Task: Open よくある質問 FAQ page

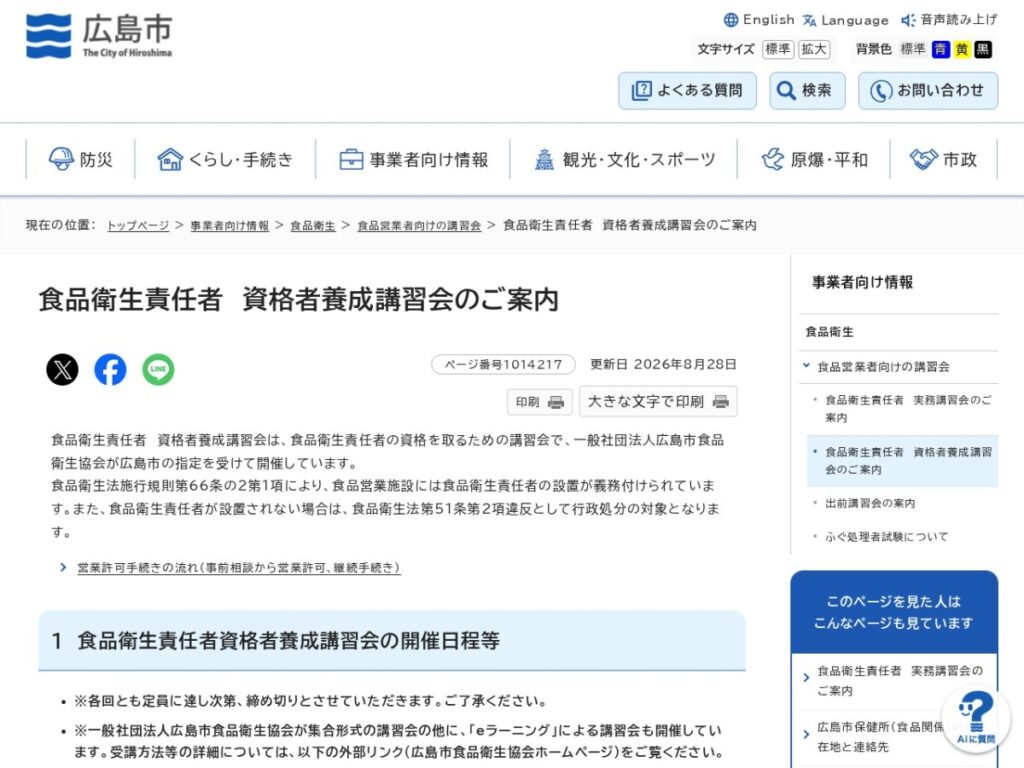Action: pos(687,90)
